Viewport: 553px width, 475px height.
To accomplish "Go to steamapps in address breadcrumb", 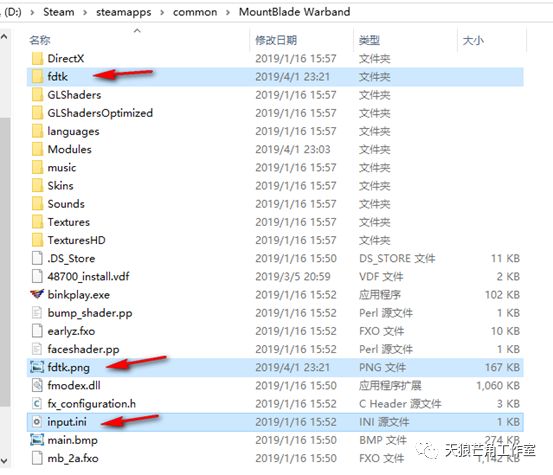I will (123, 12).
